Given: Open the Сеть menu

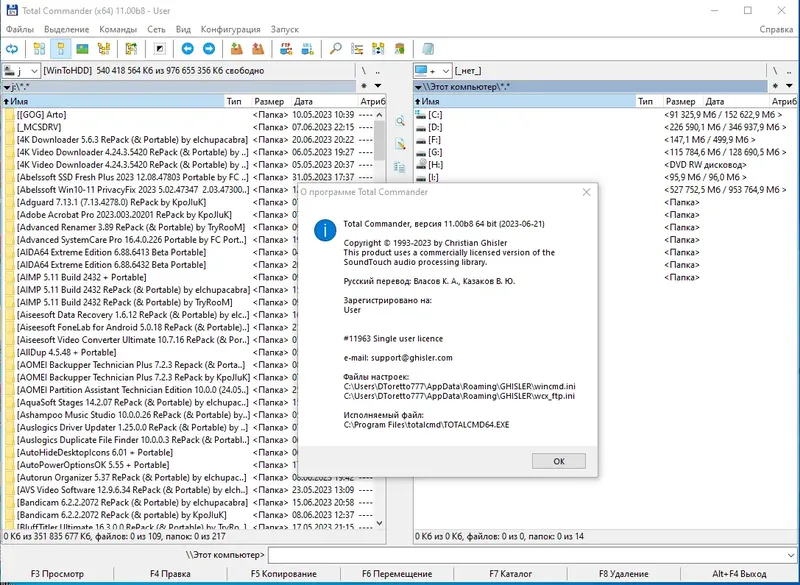Looking at the screenshot, I should 156,29.
